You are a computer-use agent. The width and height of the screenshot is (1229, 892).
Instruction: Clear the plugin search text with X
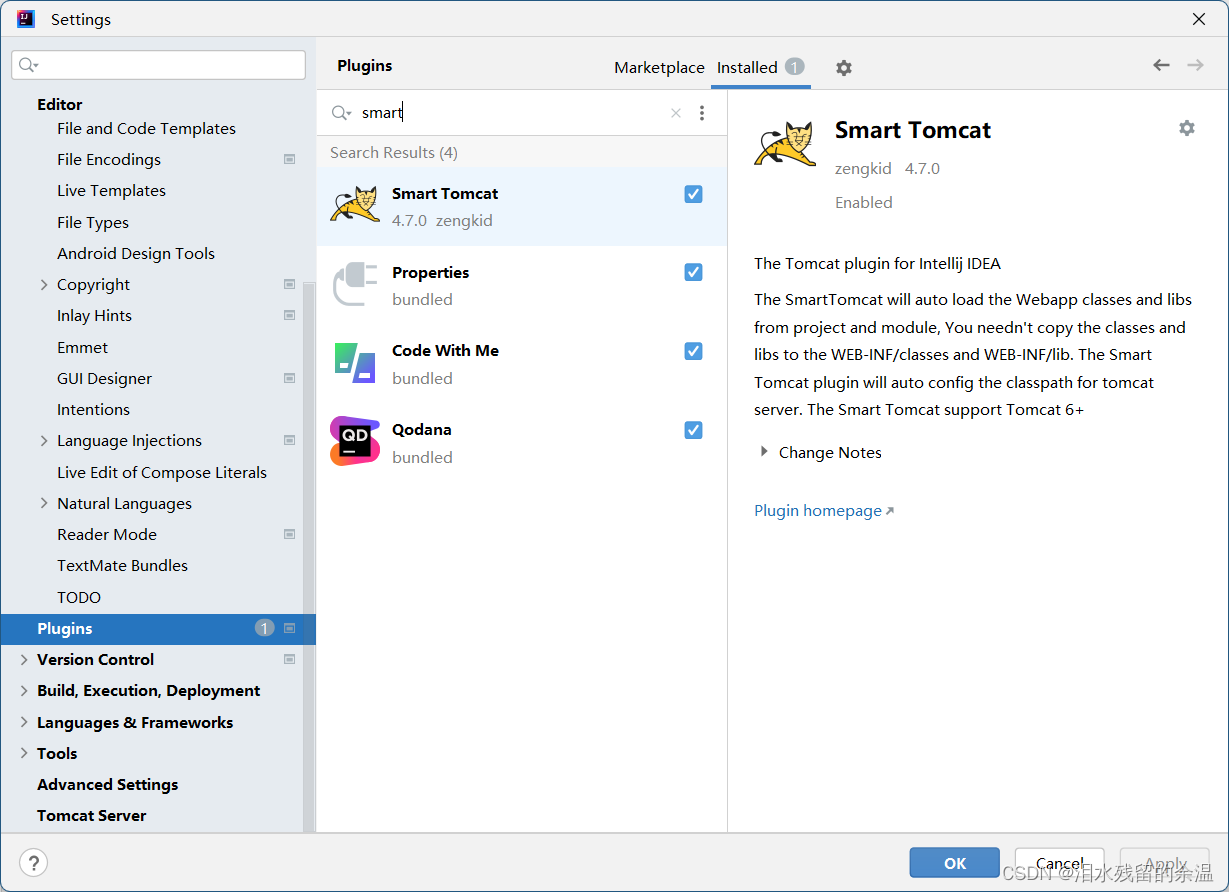point(676,113)
